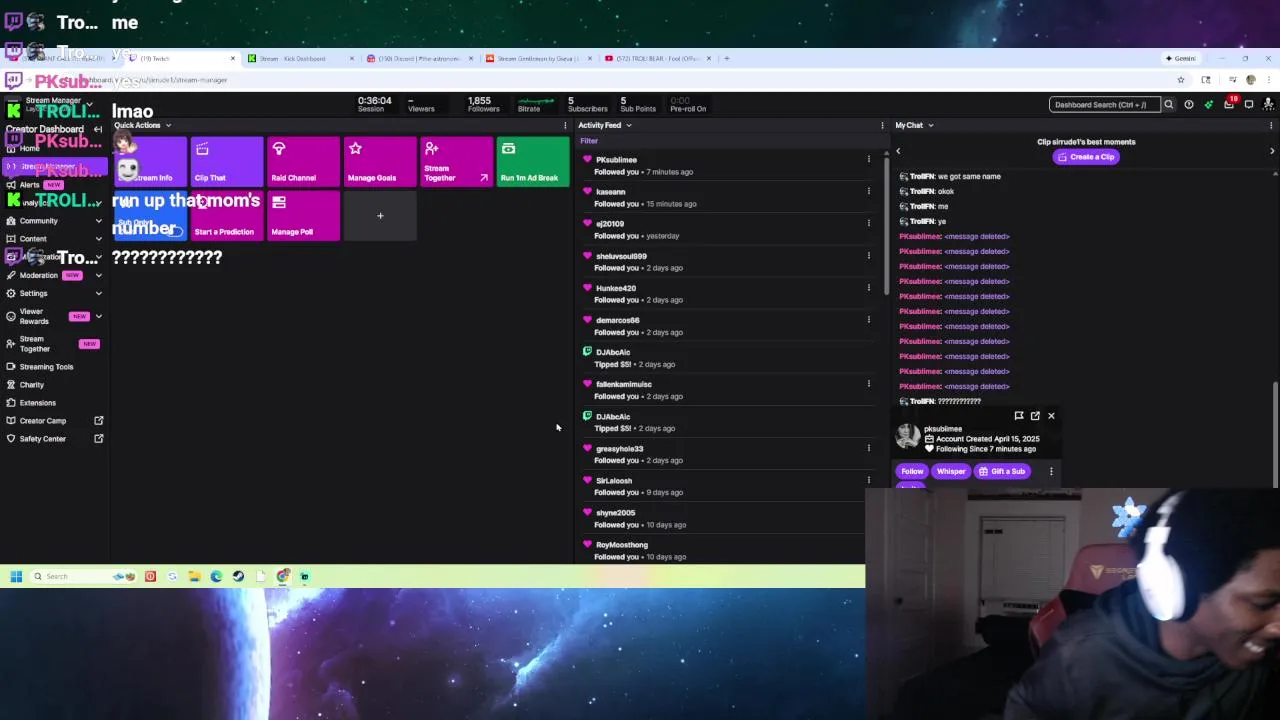Bookmark this page with the star icon
The width and height of the screenshot is (1280, 720).
point(1181,80)
